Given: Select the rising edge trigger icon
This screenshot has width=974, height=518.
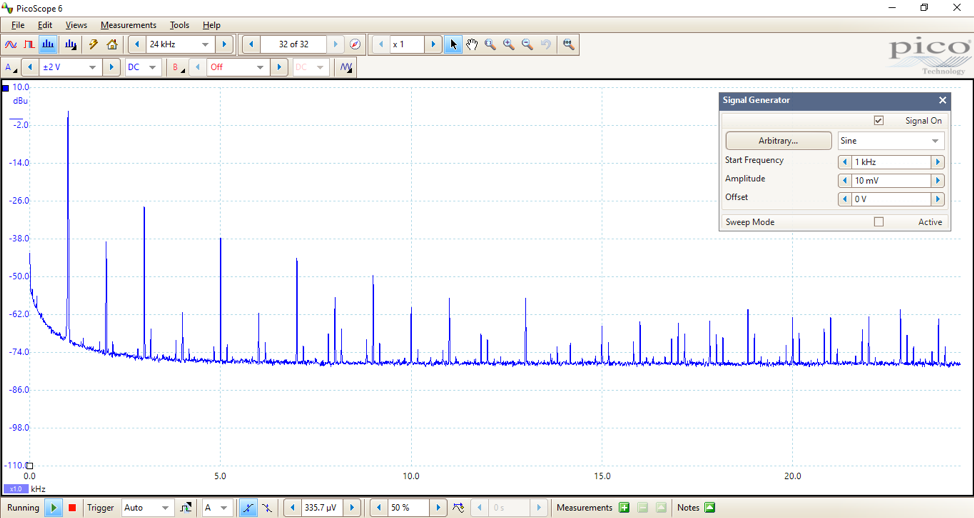Looking at the screenshot, I should click(248, 507).
